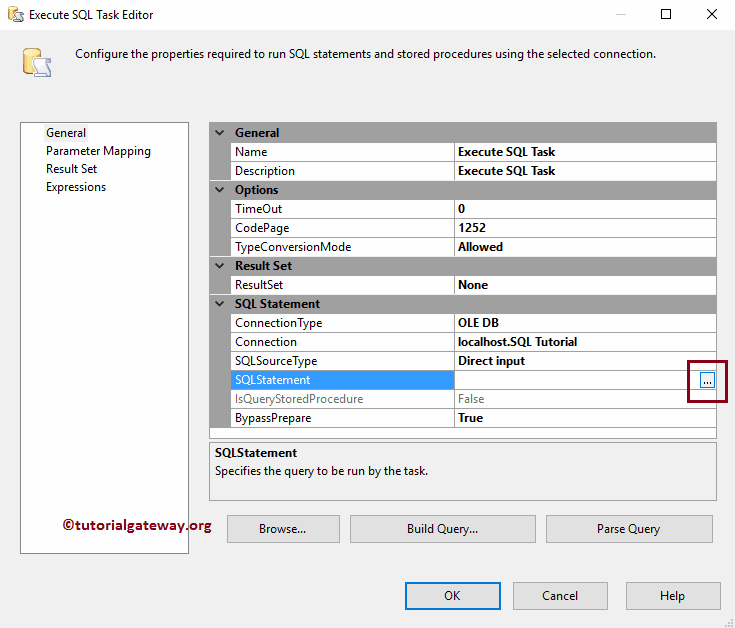Open Help for the task editor
Screen dimensions: 735x628
pyautogui.click(x=673, y=596)
